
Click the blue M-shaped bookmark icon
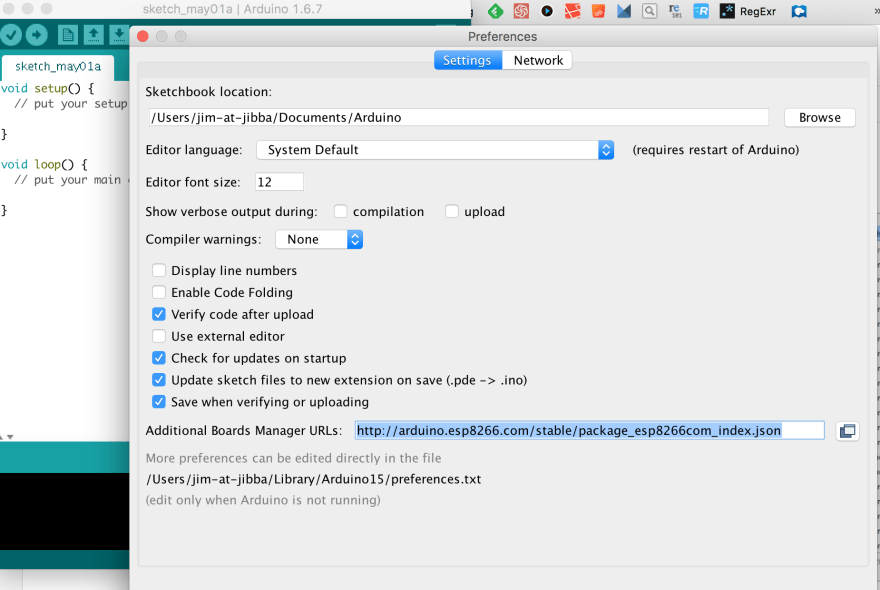click(x=624, y=11)
